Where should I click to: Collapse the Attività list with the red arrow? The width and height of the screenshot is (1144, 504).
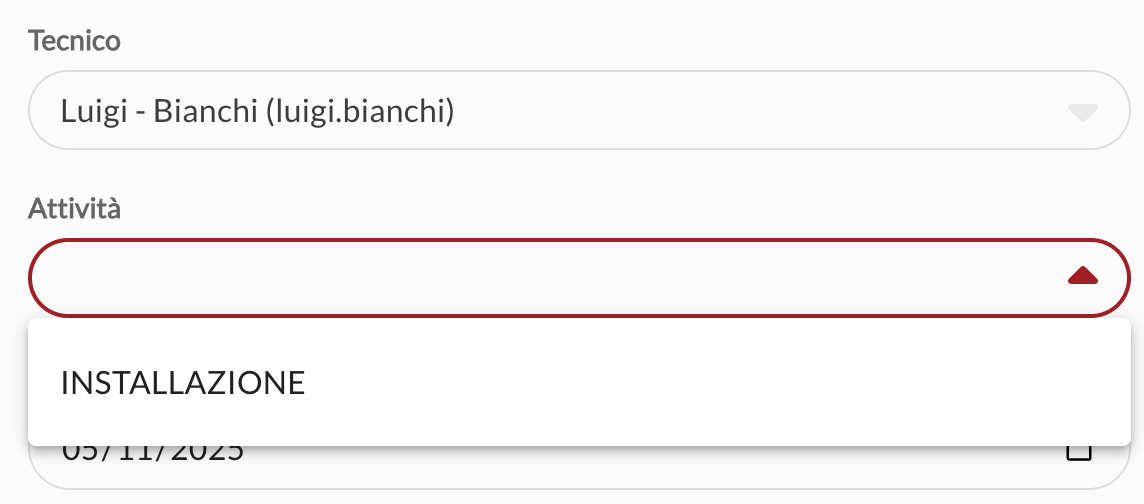(x=1083, y=277)
